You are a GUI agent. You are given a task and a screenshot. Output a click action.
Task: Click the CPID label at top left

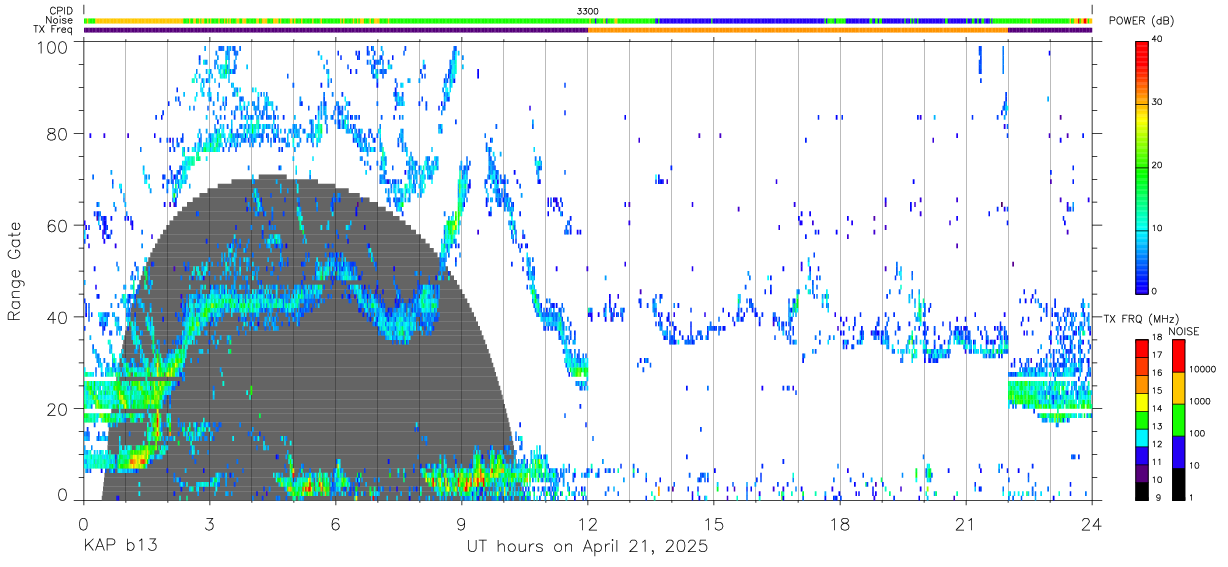point(61,10)
